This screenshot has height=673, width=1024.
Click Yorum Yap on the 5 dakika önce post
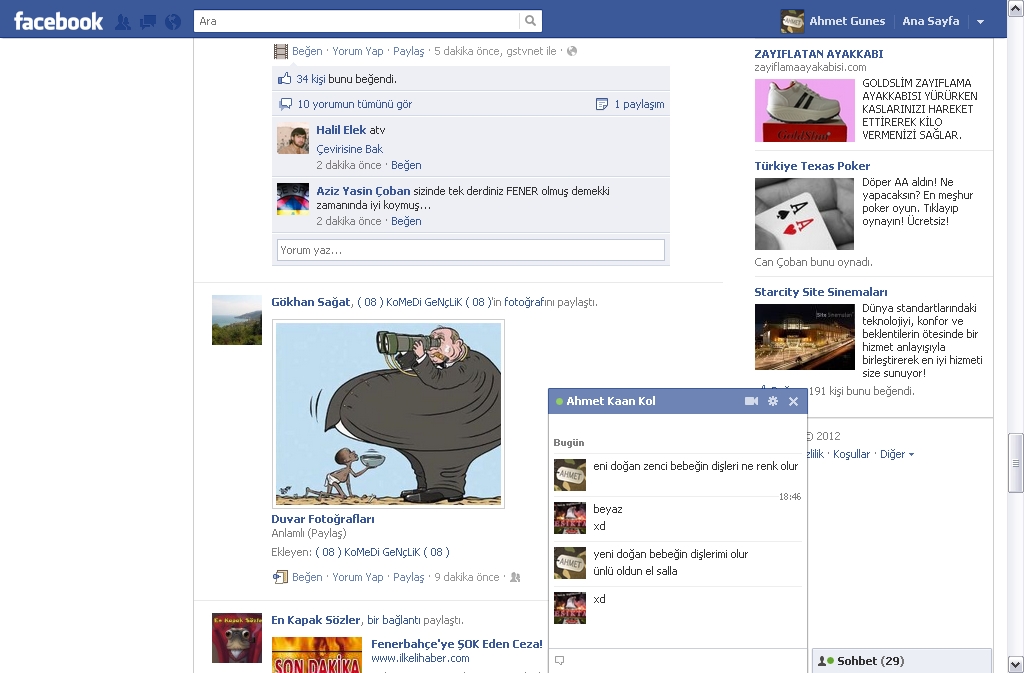coord(357,51)
